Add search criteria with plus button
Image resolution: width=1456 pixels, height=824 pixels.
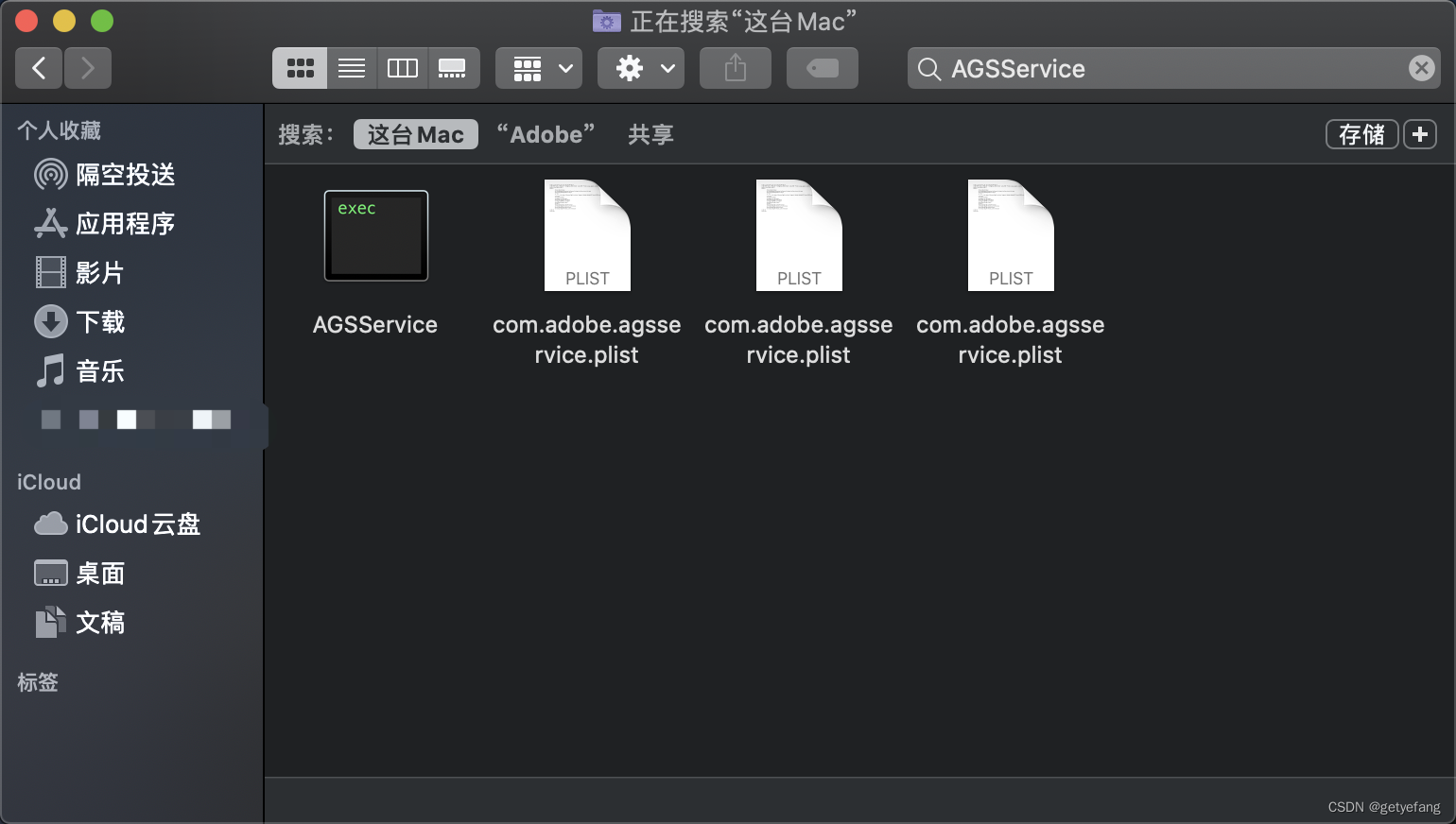pos(1420,134)
